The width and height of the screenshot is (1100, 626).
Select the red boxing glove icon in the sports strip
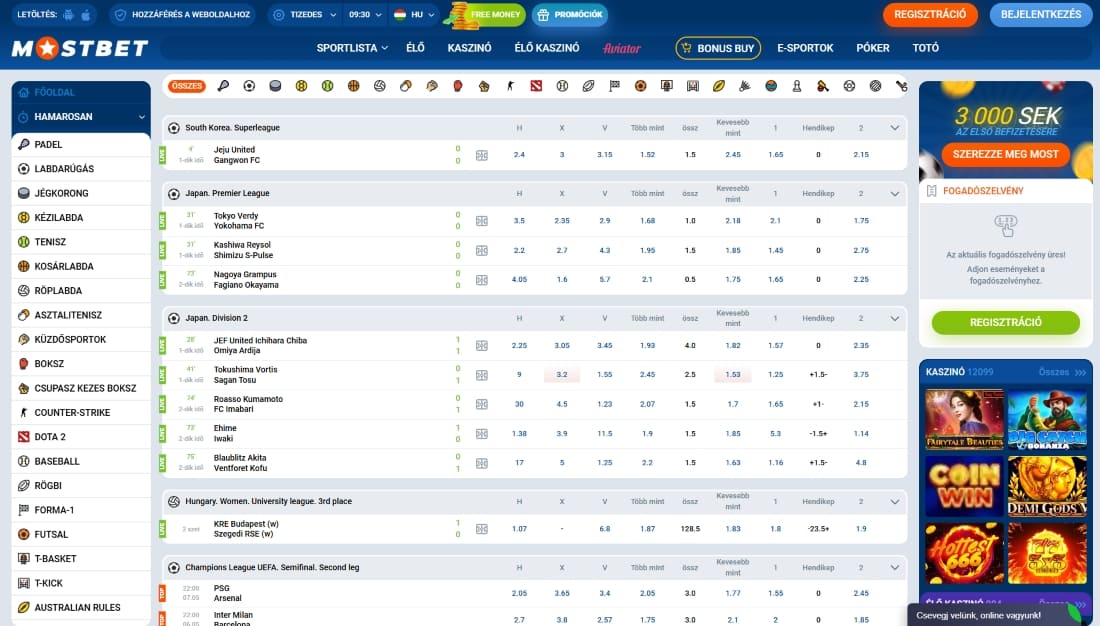click(458, 86)
